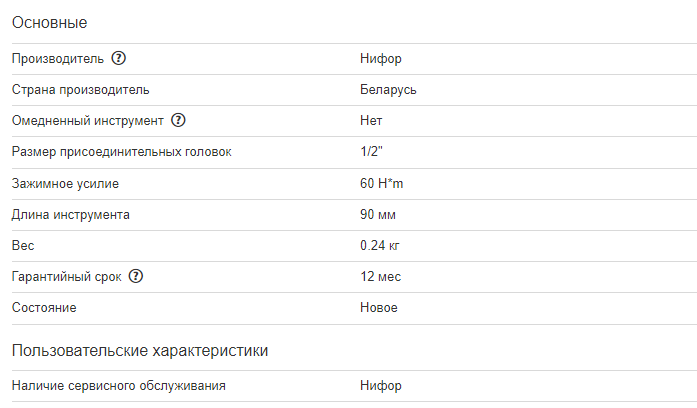
Task: Click the Размер присоединительных головок label
Action: (x=121, y=152)
